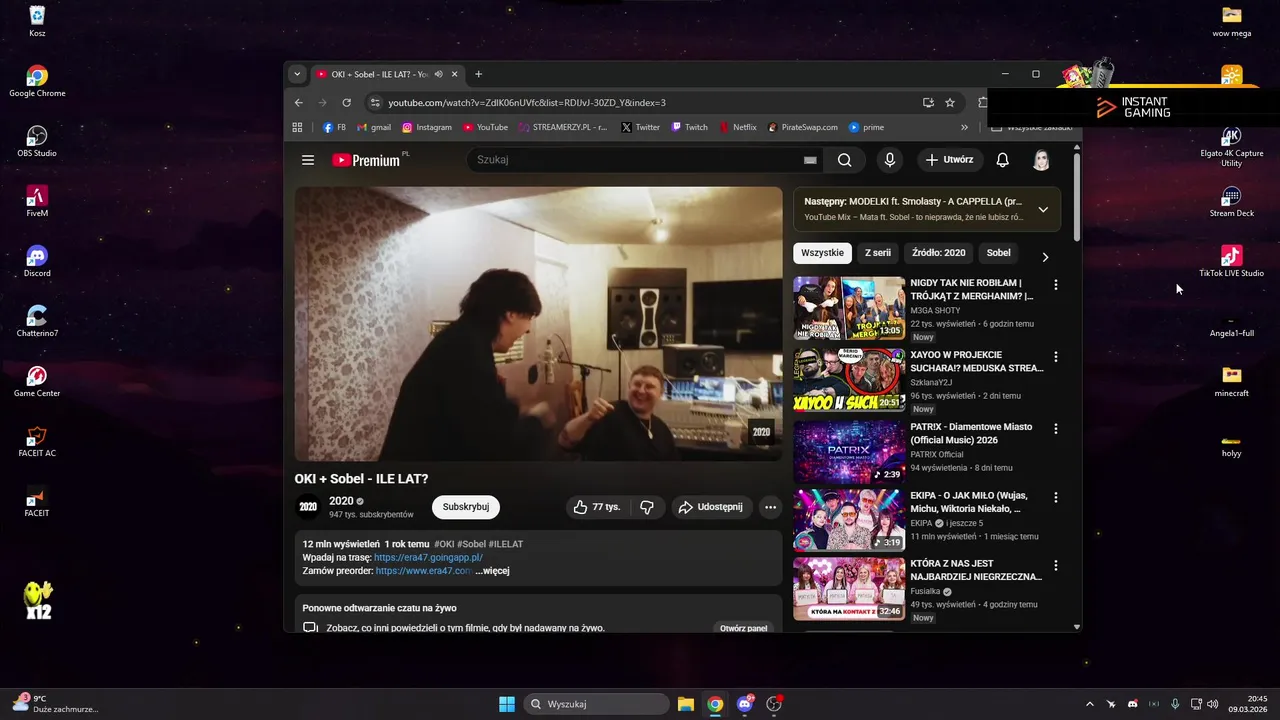Open the on-screen keyboard icon in the search box
The image size is (1280, 720).
[810, 160]
